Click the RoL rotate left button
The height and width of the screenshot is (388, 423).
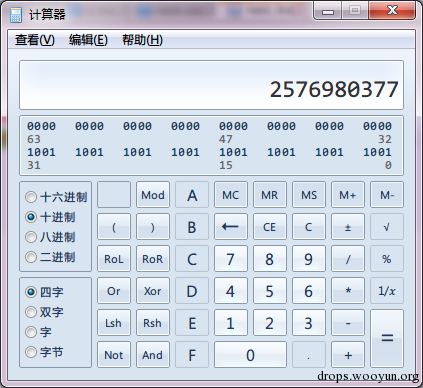click(x=114, y=259)
